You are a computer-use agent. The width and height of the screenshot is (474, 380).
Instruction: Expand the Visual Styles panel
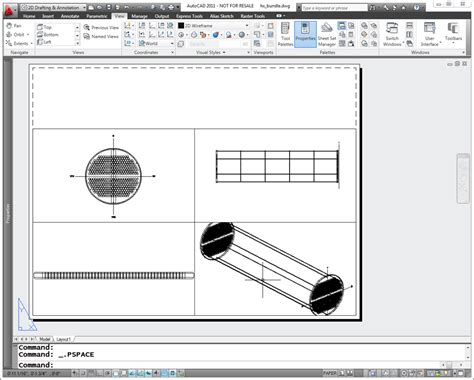pyautogui.click(x=211, y=52)
